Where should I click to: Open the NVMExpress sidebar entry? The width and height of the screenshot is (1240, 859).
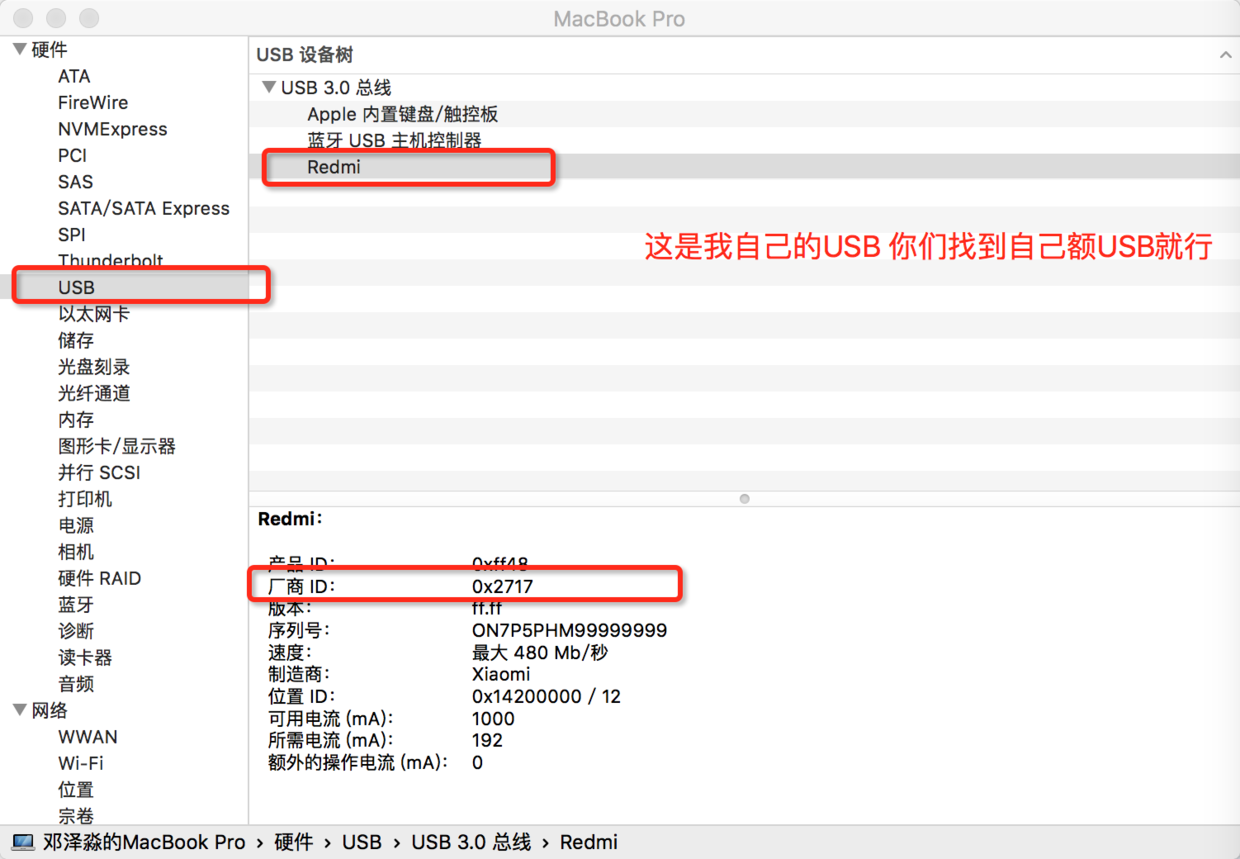(x=113, y=129)
